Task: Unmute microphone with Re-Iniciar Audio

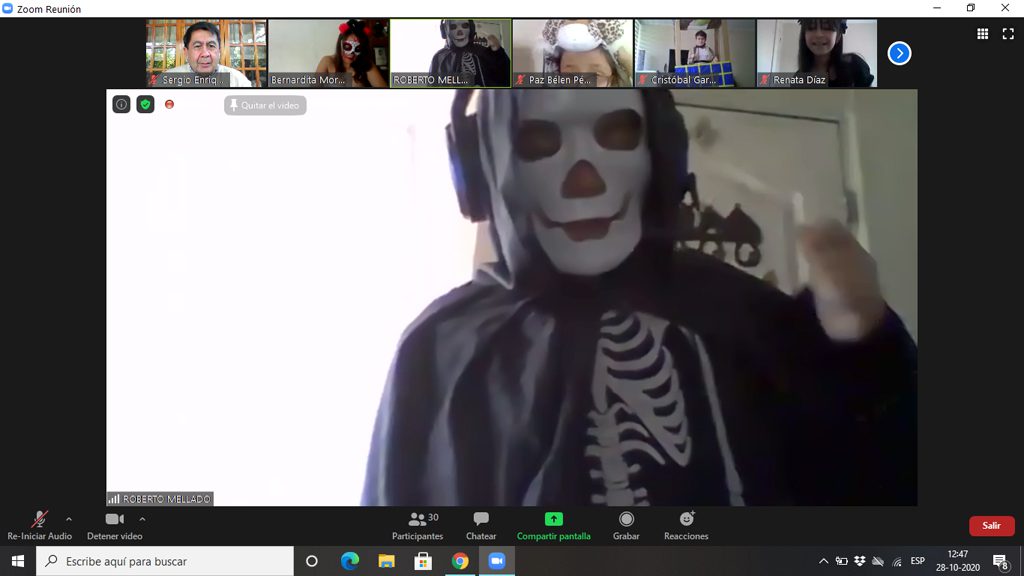Action: pyautogui.click(x=39, y=526)
